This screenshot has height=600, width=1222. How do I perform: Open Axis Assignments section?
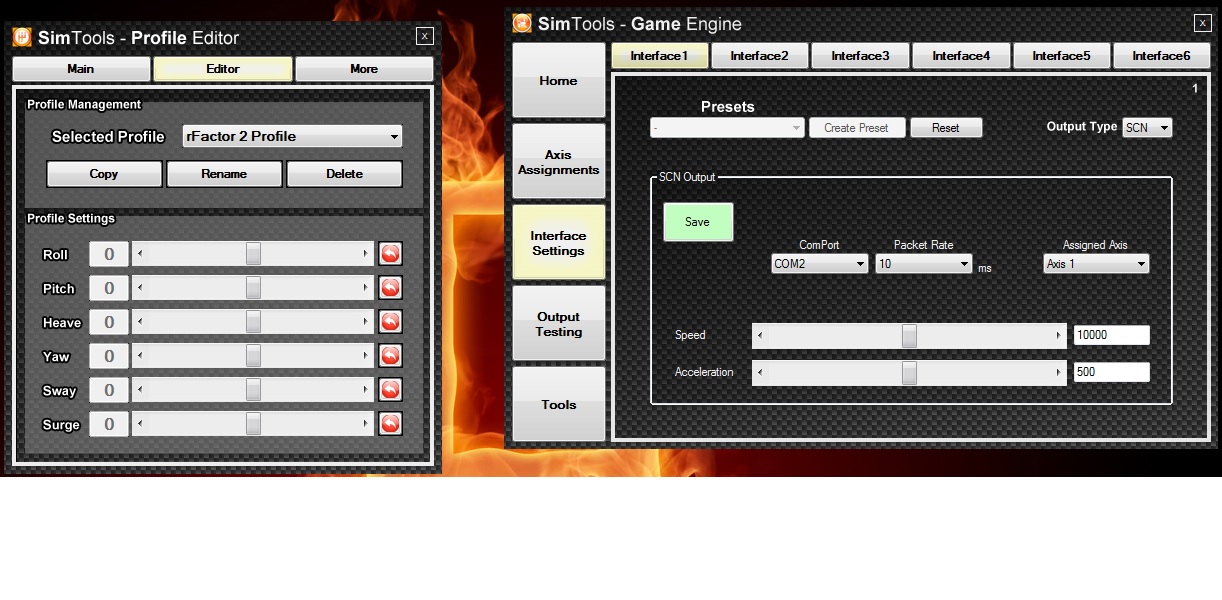[559, 161]
